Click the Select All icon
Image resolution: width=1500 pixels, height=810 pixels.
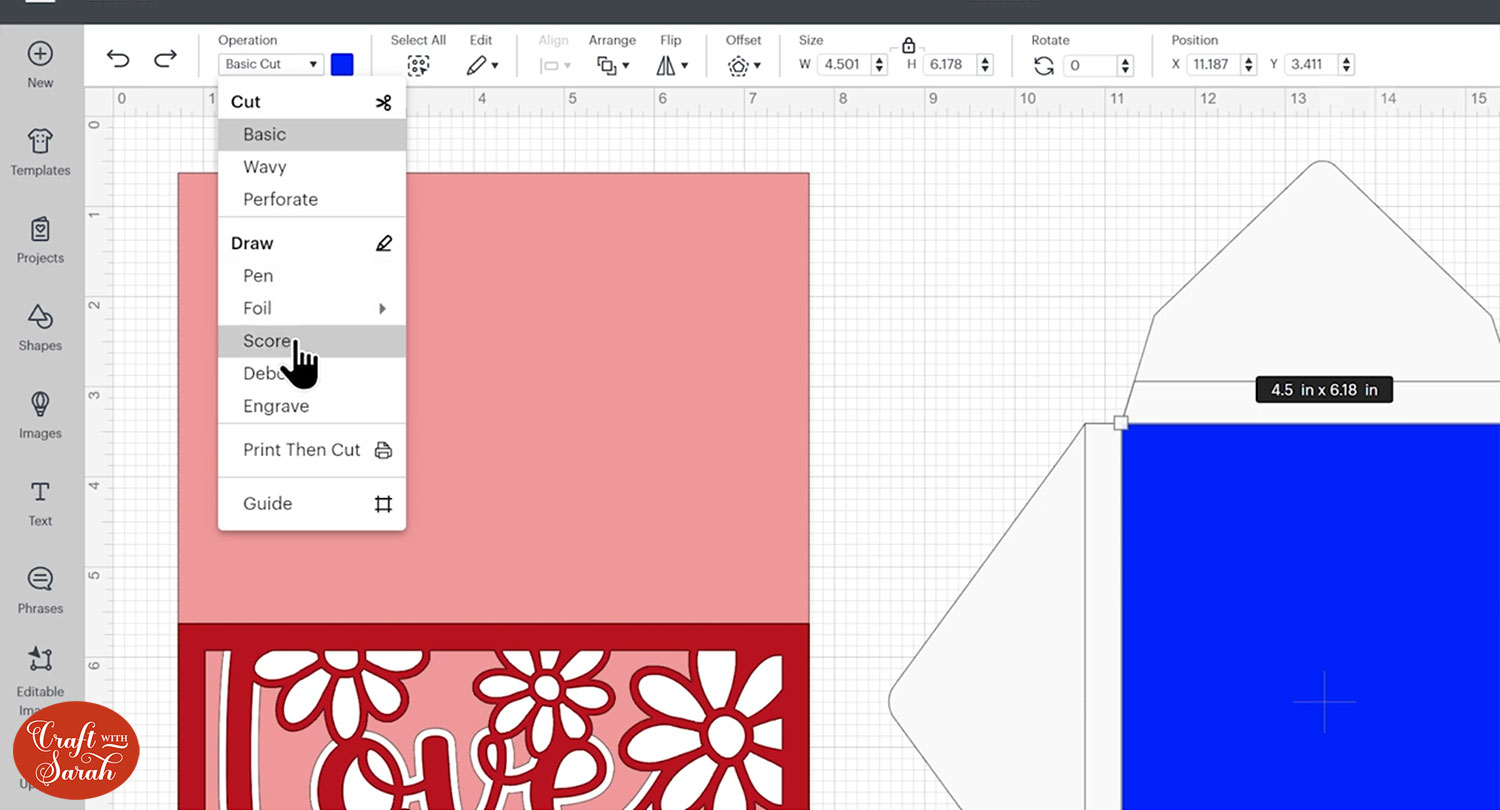coord(418,66)
